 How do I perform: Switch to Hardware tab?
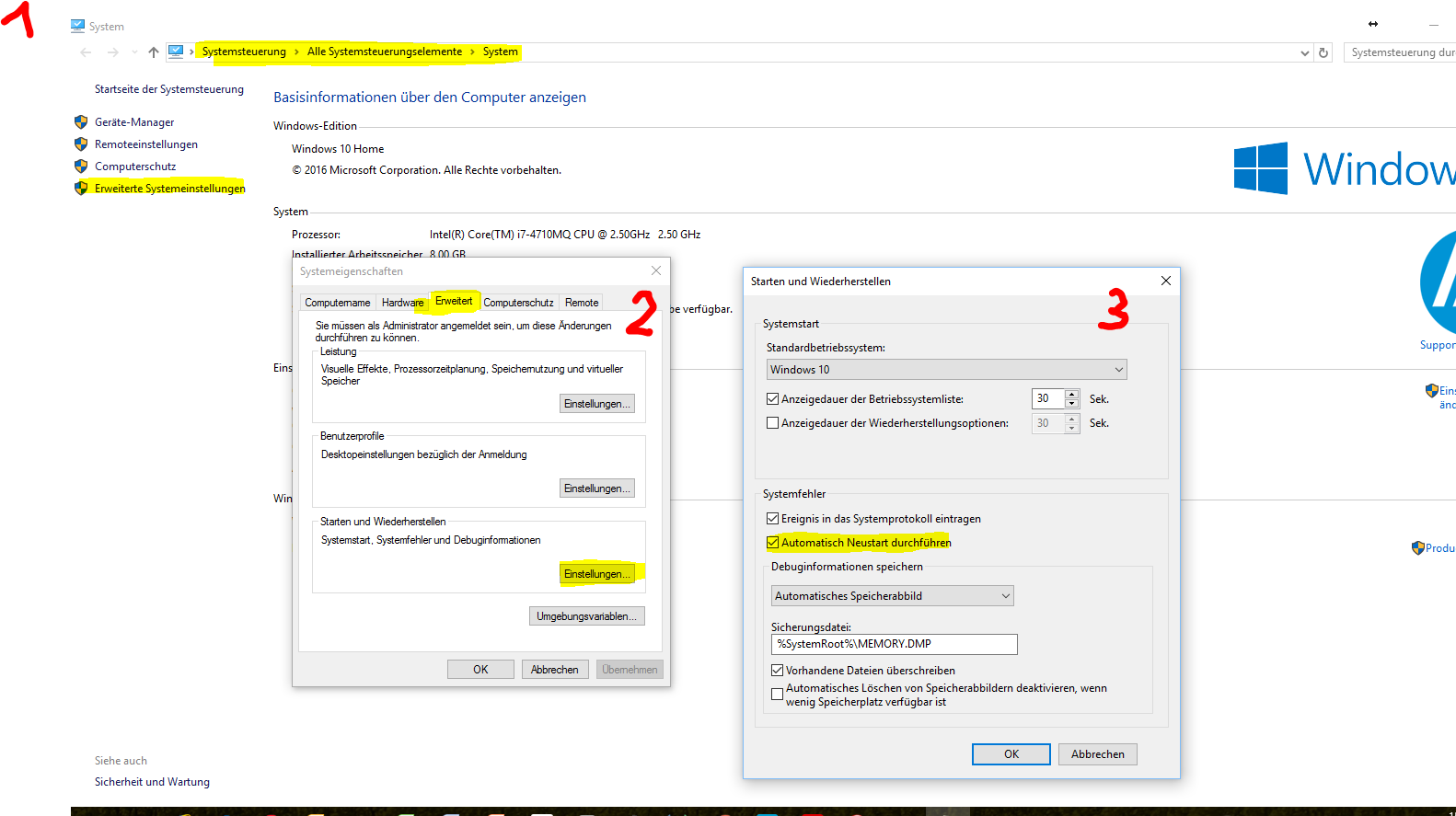[403, 303]
